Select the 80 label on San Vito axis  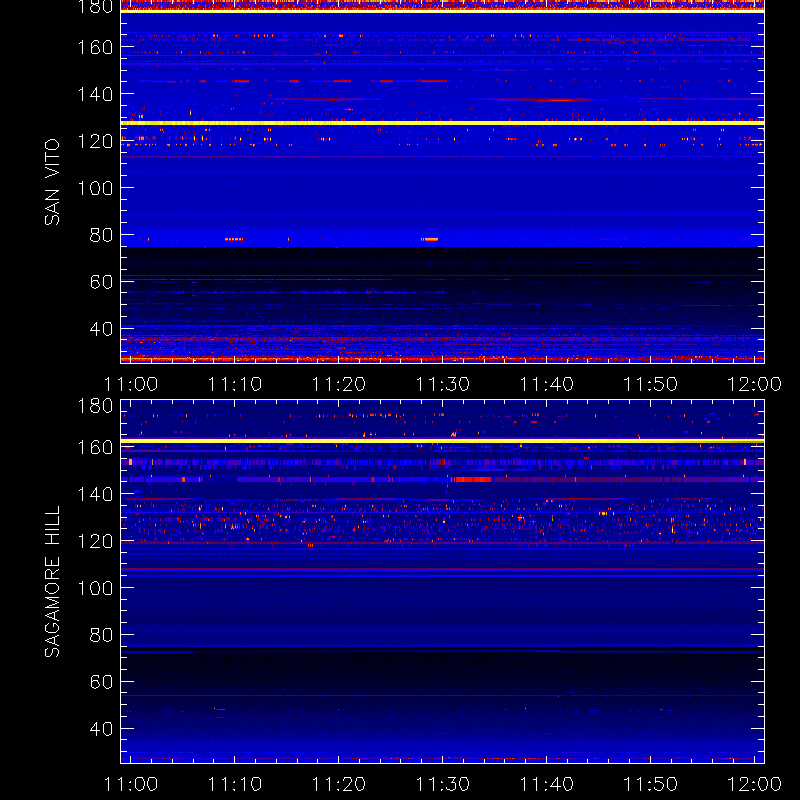101,235
